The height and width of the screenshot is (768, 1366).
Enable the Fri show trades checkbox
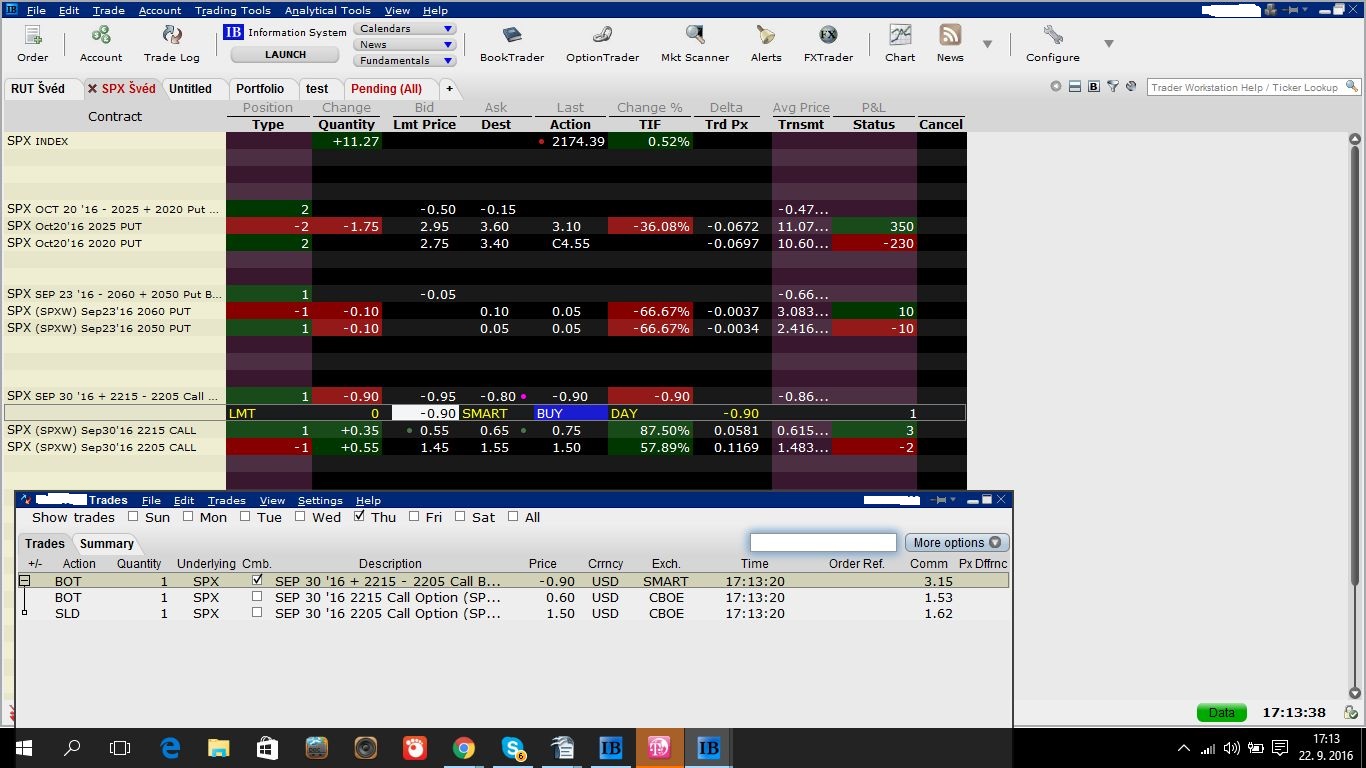coord(414,517)
